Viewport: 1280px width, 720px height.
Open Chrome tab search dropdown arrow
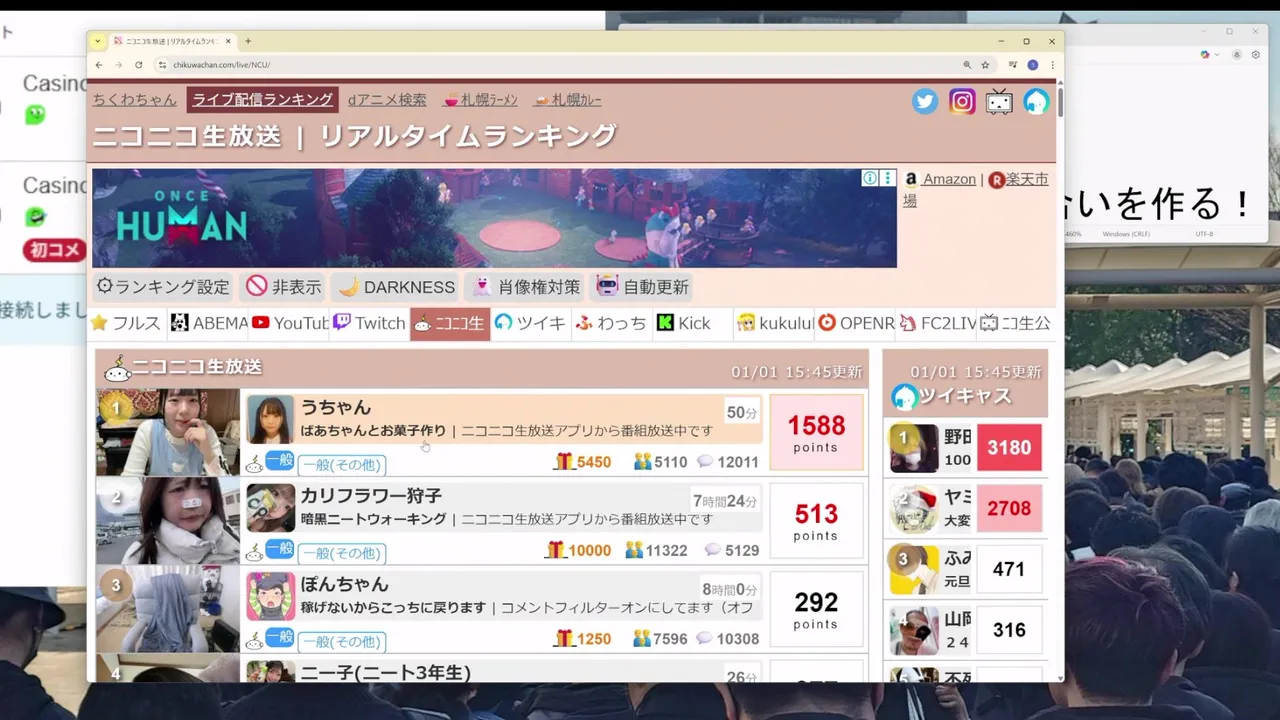pos(97,41)
